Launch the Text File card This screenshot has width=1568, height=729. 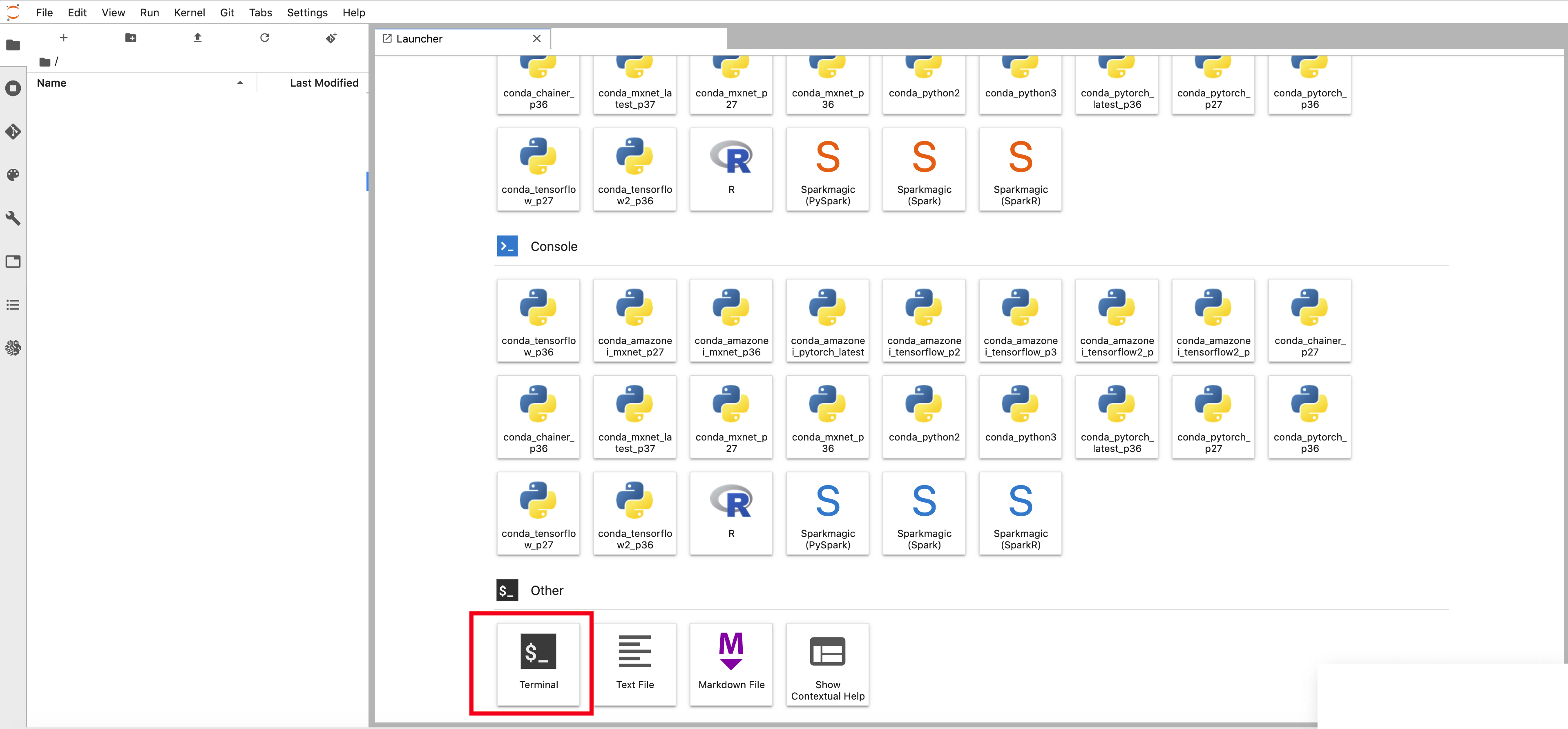(x=635, y=664)
